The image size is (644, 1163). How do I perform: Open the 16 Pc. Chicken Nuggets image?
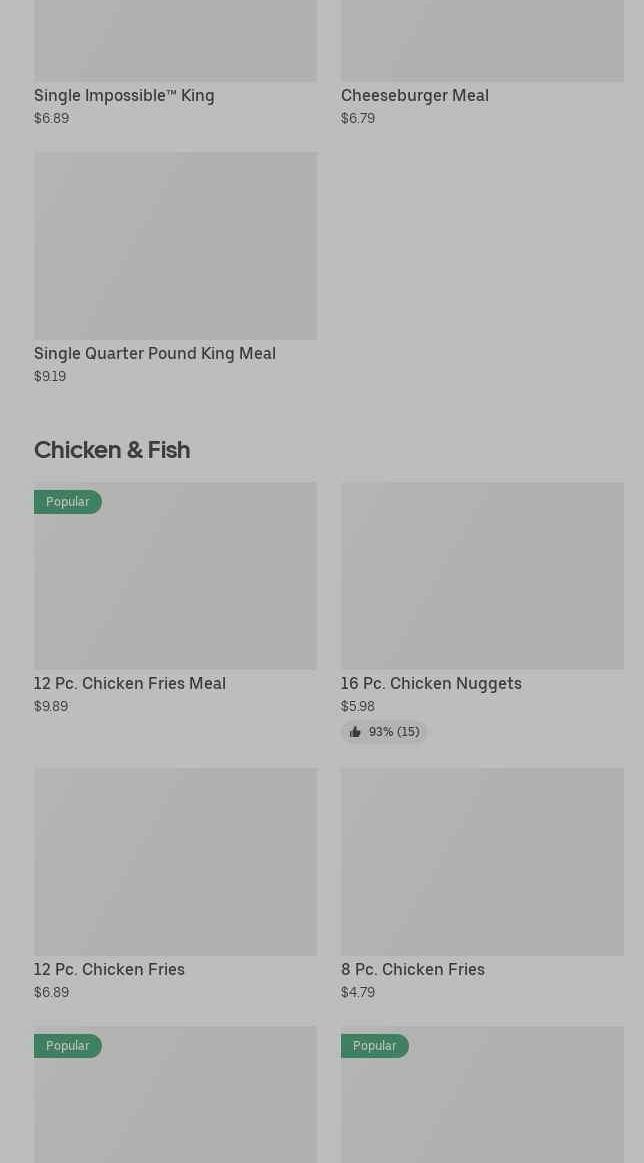[482, 576]
